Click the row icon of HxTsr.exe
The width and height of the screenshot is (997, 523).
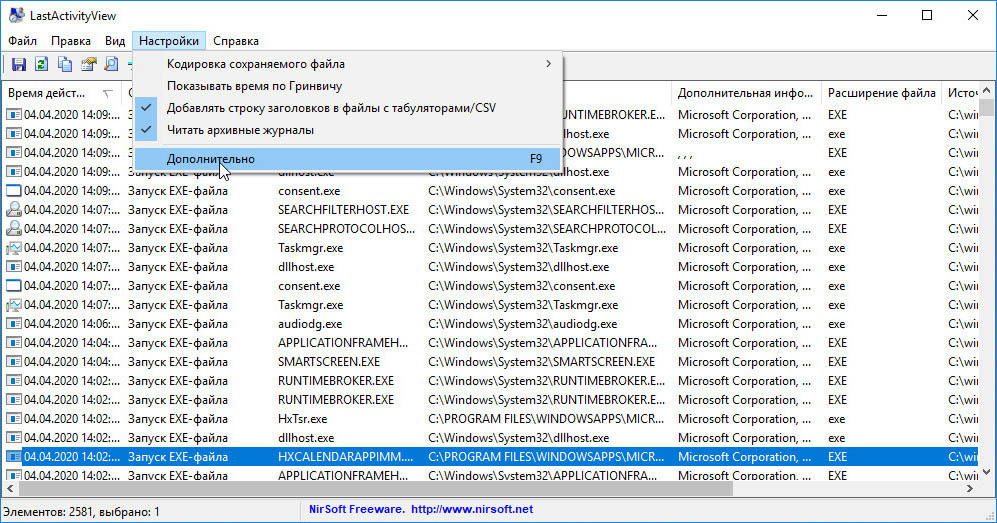(13, 419)
